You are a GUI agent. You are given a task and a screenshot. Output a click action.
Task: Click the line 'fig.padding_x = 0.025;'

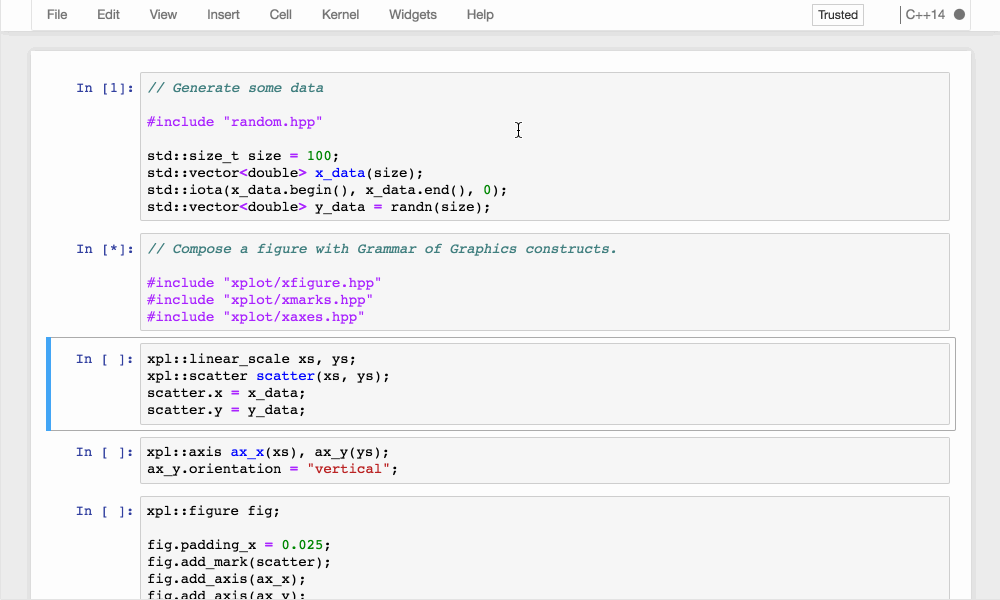pos(239,545)
